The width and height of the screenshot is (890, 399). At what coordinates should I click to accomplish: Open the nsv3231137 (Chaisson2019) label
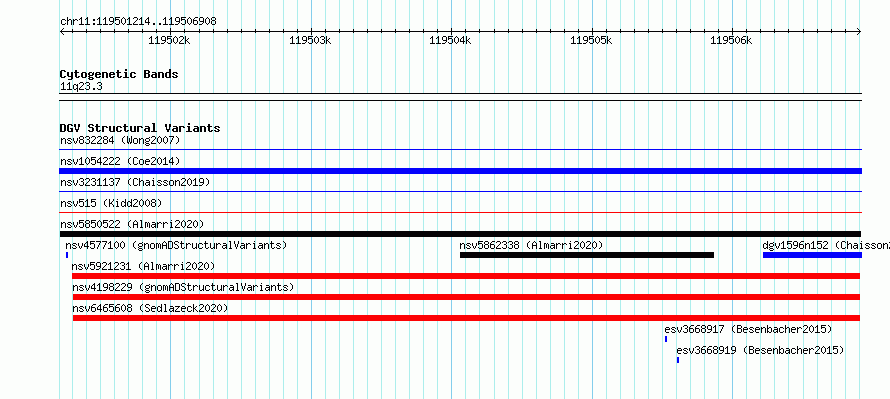[x=135, y=182]
